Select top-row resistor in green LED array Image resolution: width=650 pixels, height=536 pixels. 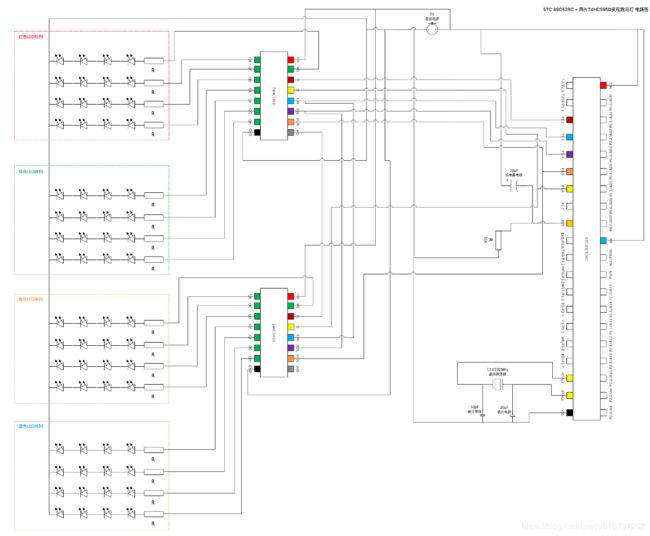point(154,195)
